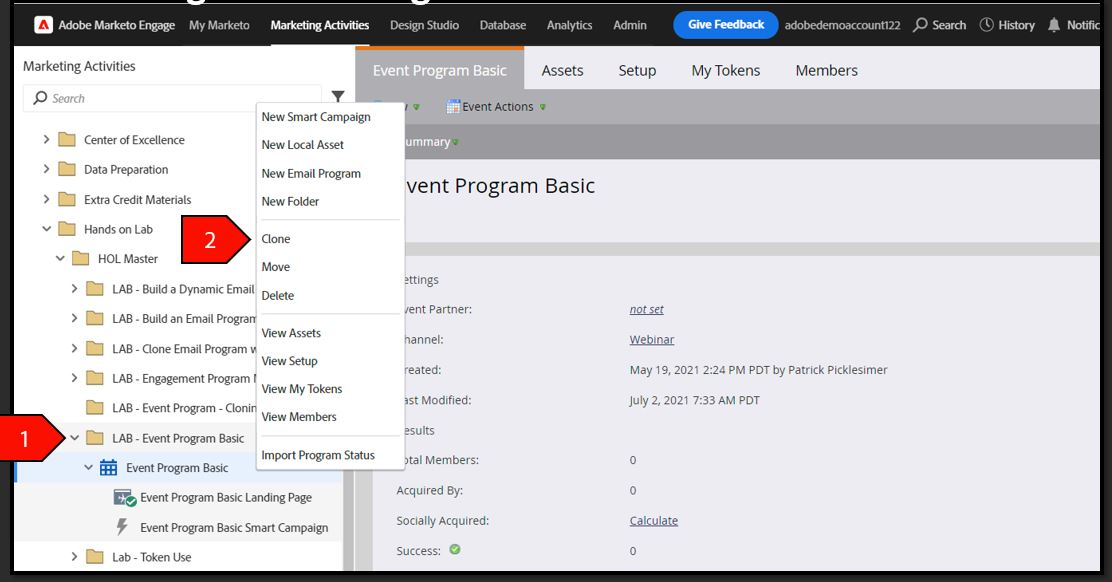
Task: Choose Clone from the context menu
Action: click(275, 239)
